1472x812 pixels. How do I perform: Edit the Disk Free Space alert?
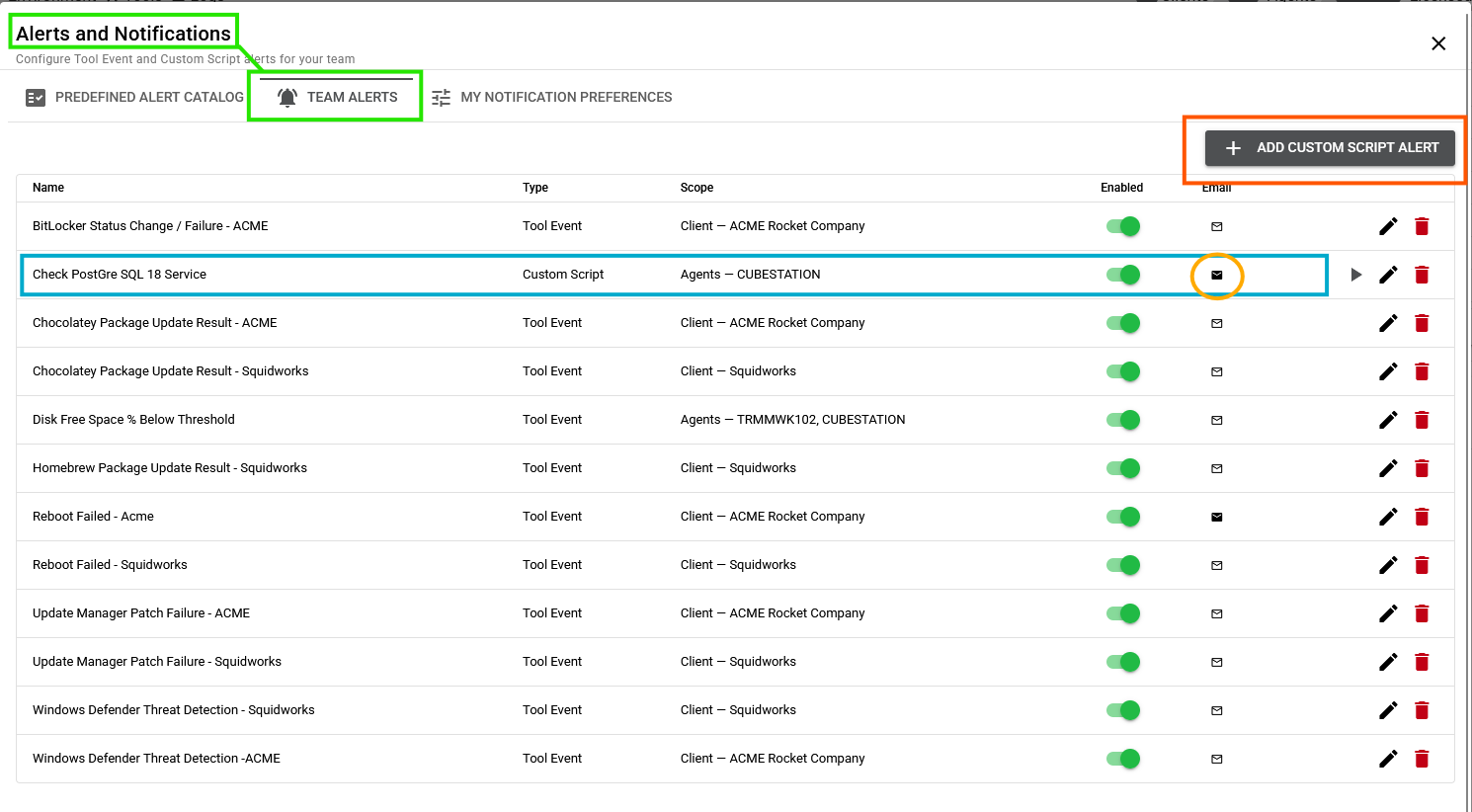point(1388,420)
